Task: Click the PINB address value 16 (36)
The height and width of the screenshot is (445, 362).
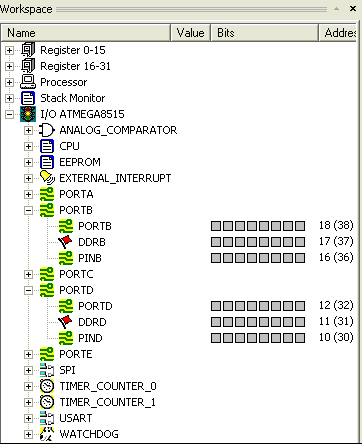Action: click(336, 257)
